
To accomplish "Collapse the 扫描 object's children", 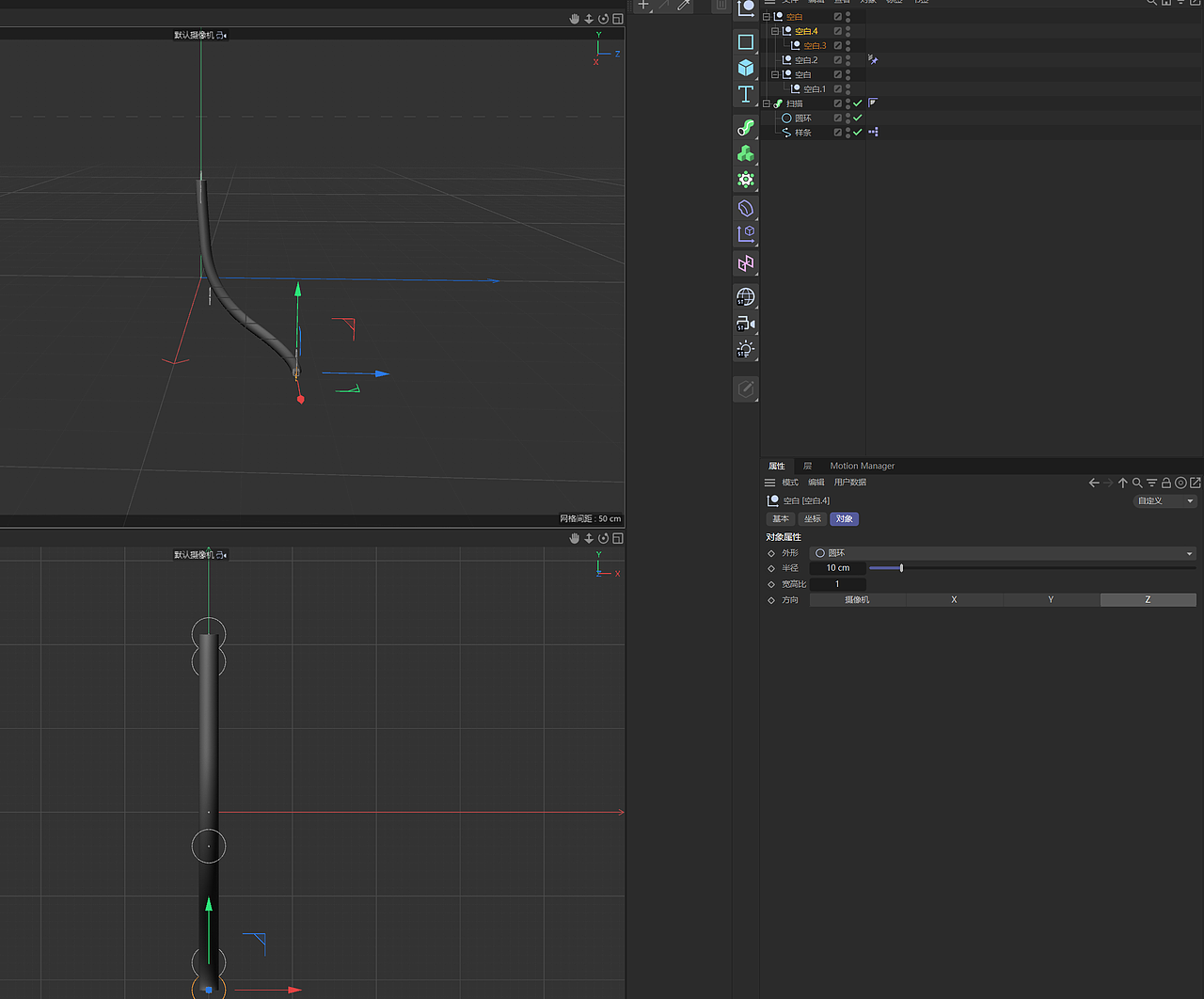I will point(768,103).
